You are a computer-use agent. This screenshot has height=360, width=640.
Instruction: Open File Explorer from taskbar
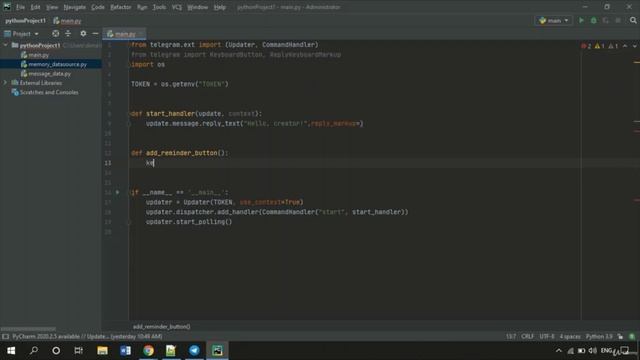coord(102,351)
